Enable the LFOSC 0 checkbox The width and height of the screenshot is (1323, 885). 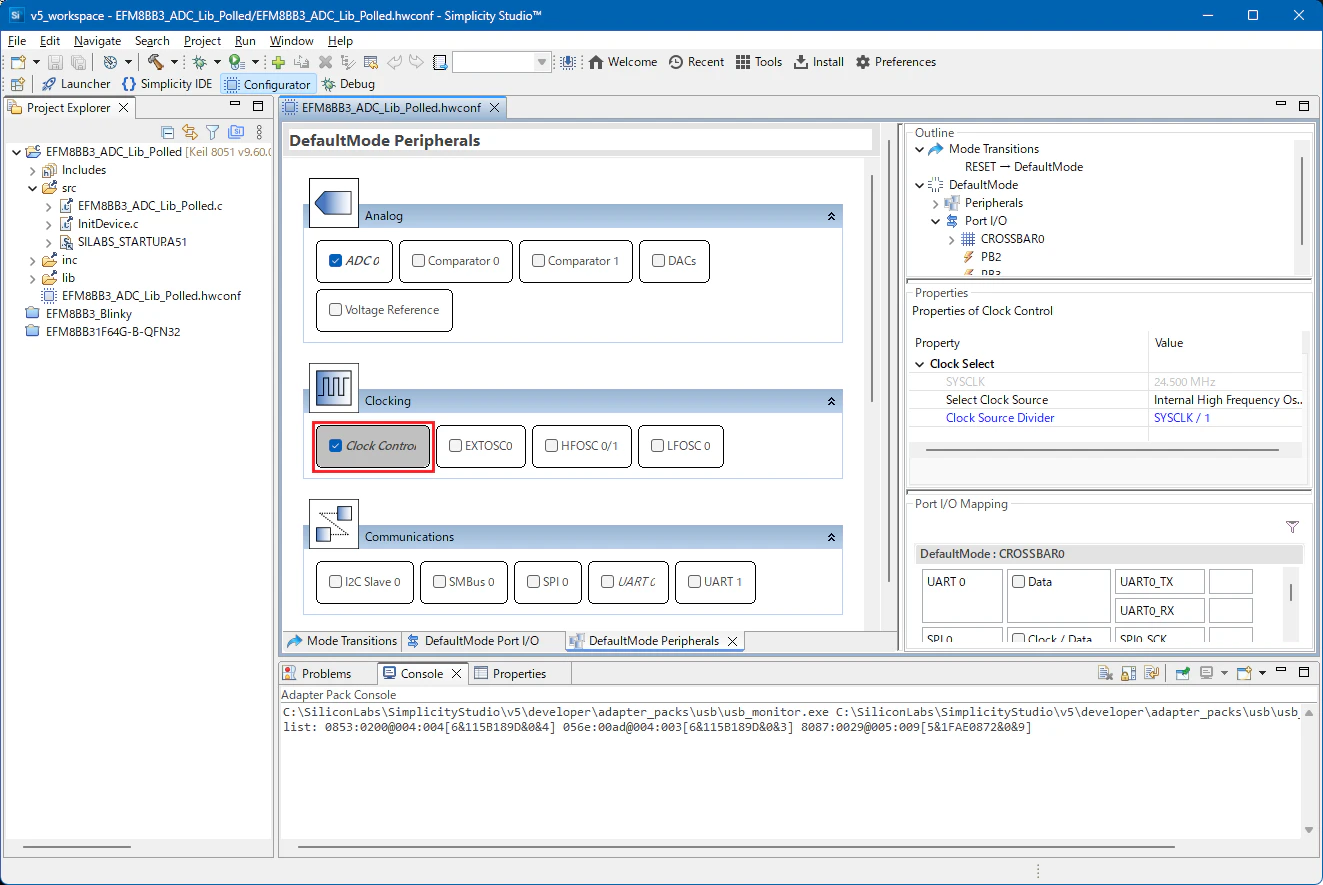[x=658, y=446]
